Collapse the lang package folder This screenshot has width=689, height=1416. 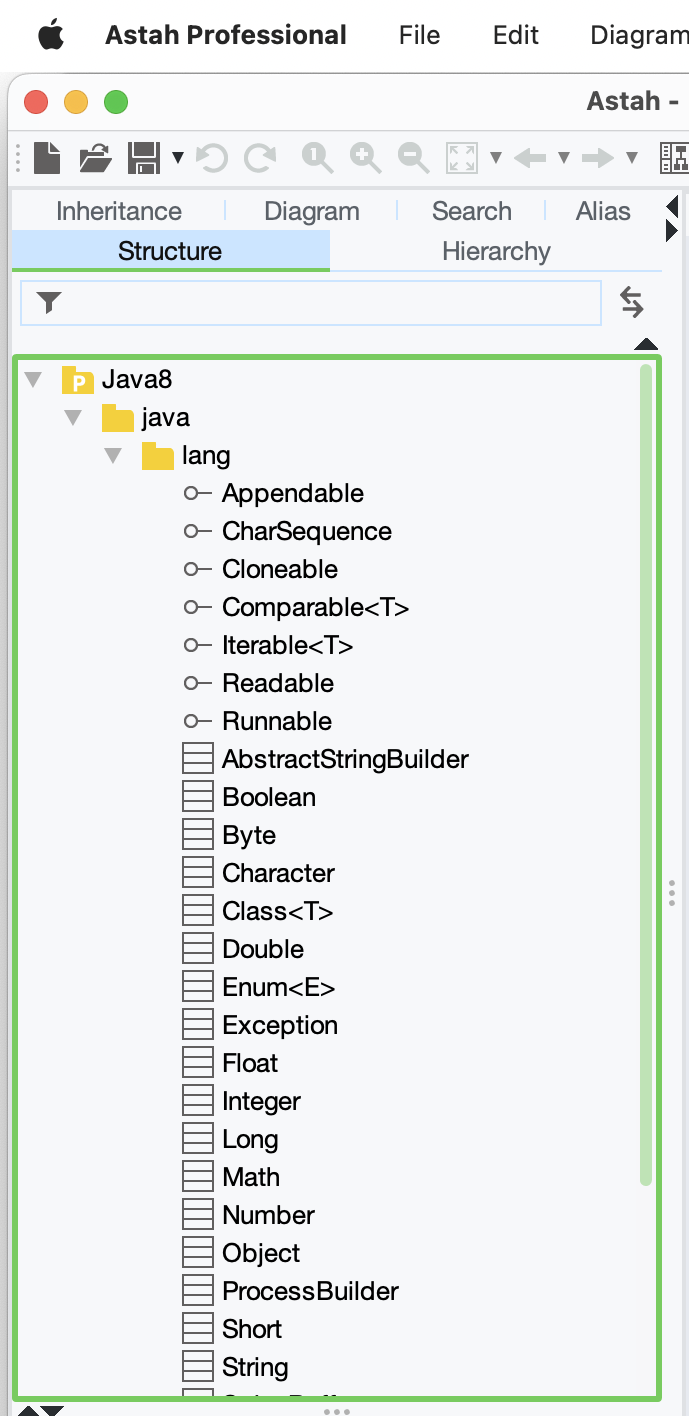(x=113, y=456)
